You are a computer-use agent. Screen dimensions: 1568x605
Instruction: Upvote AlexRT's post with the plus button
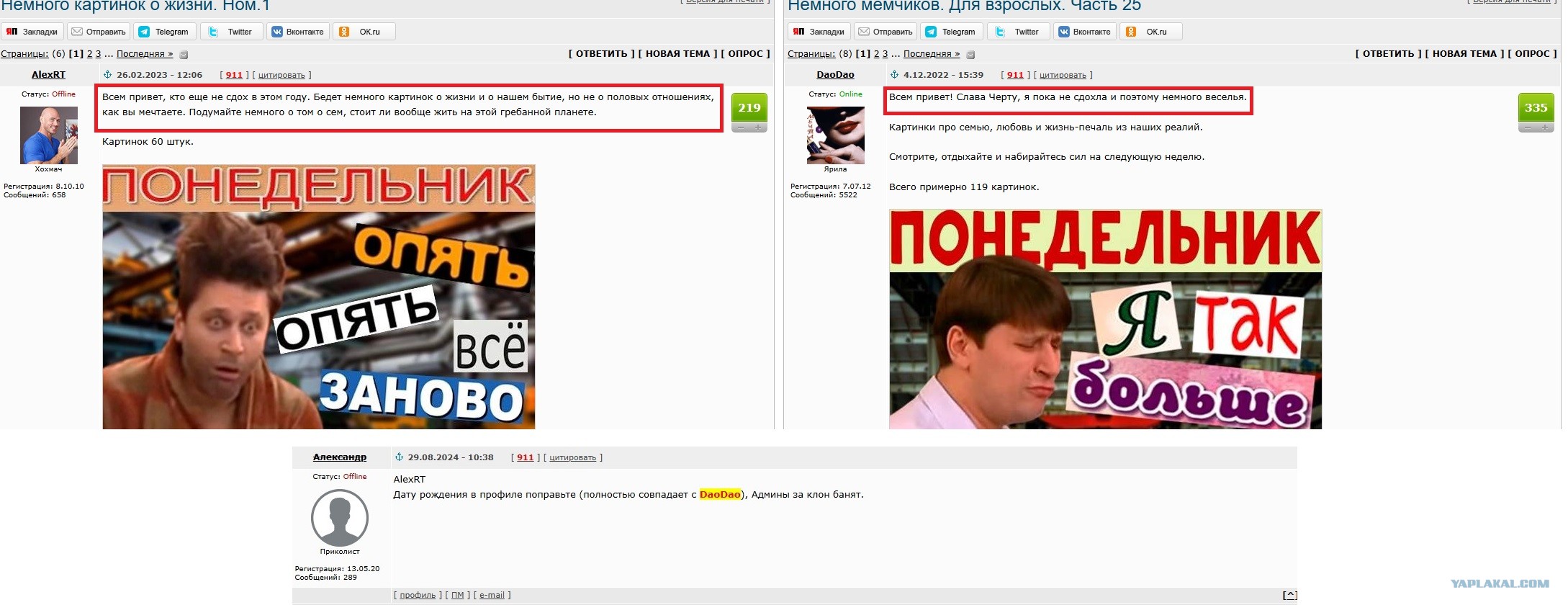click(x=758, y=127)
